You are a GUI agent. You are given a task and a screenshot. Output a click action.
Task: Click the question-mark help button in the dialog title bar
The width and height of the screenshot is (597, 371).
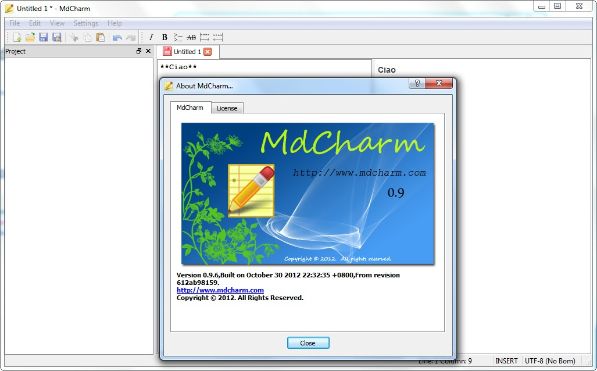click(417, 83)
